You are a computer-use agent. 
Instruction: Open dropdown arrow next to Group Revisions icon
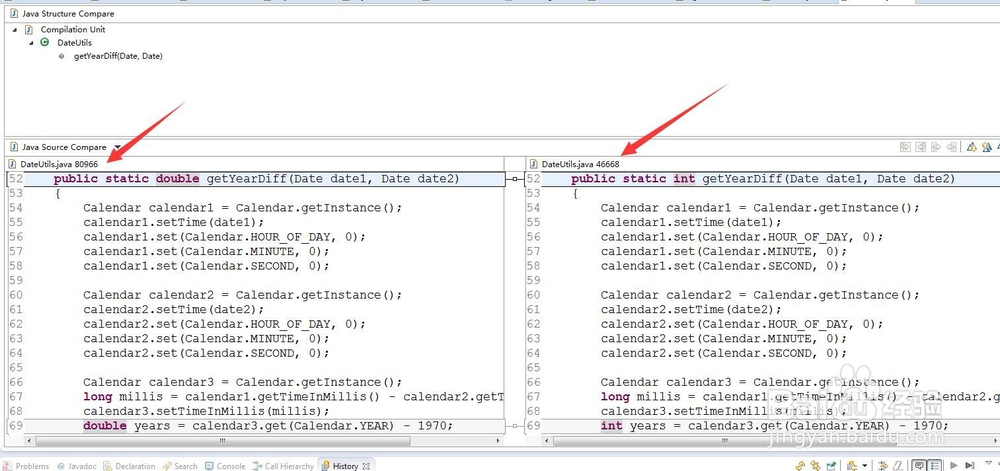[865, 466]
